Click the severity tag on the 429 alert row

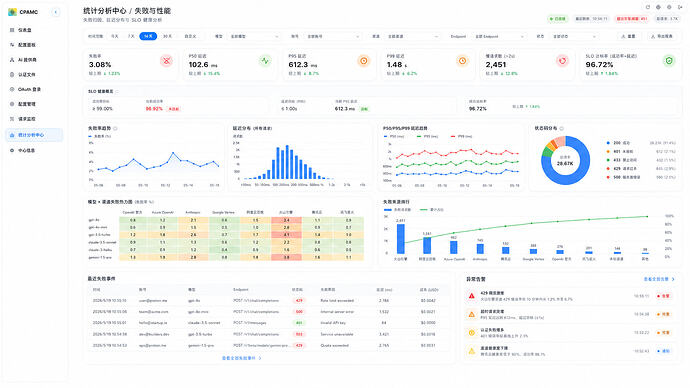click(664, 296)
